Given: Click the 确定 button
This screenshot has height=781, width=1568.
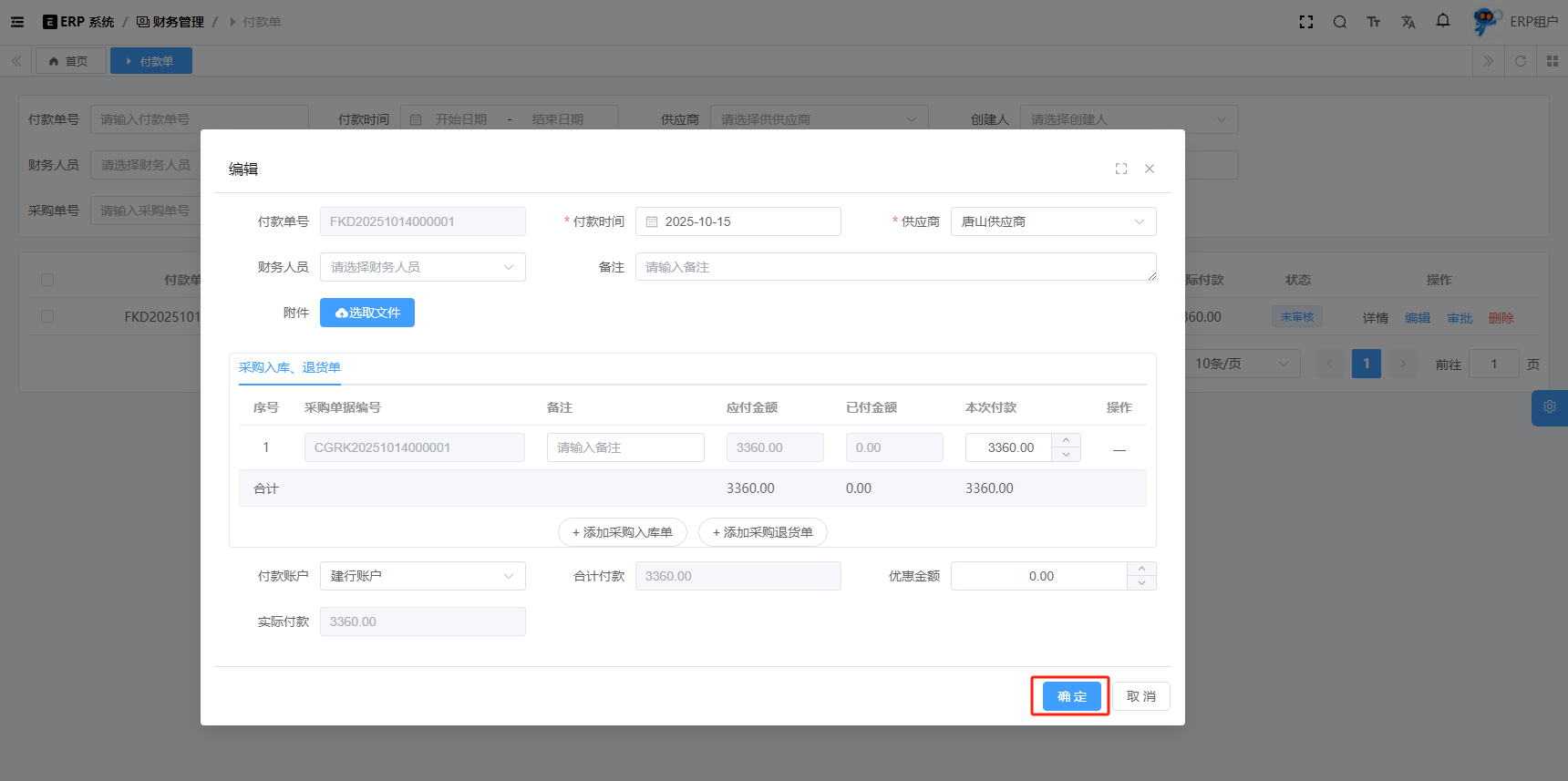Looking at the screenshot, I should [x=1071, y=696].
